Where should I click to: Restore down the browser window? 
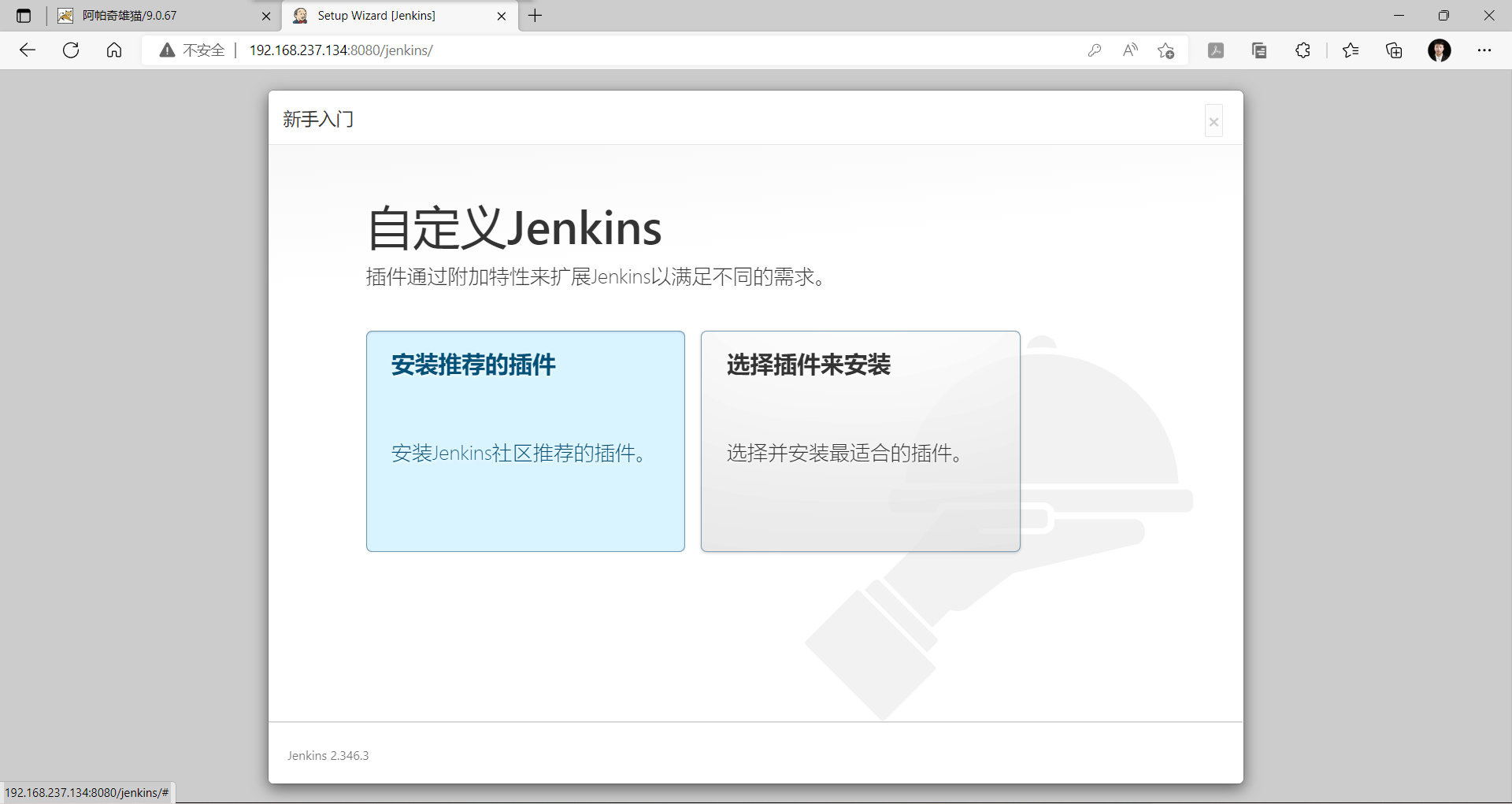(x=1443, y=16)
